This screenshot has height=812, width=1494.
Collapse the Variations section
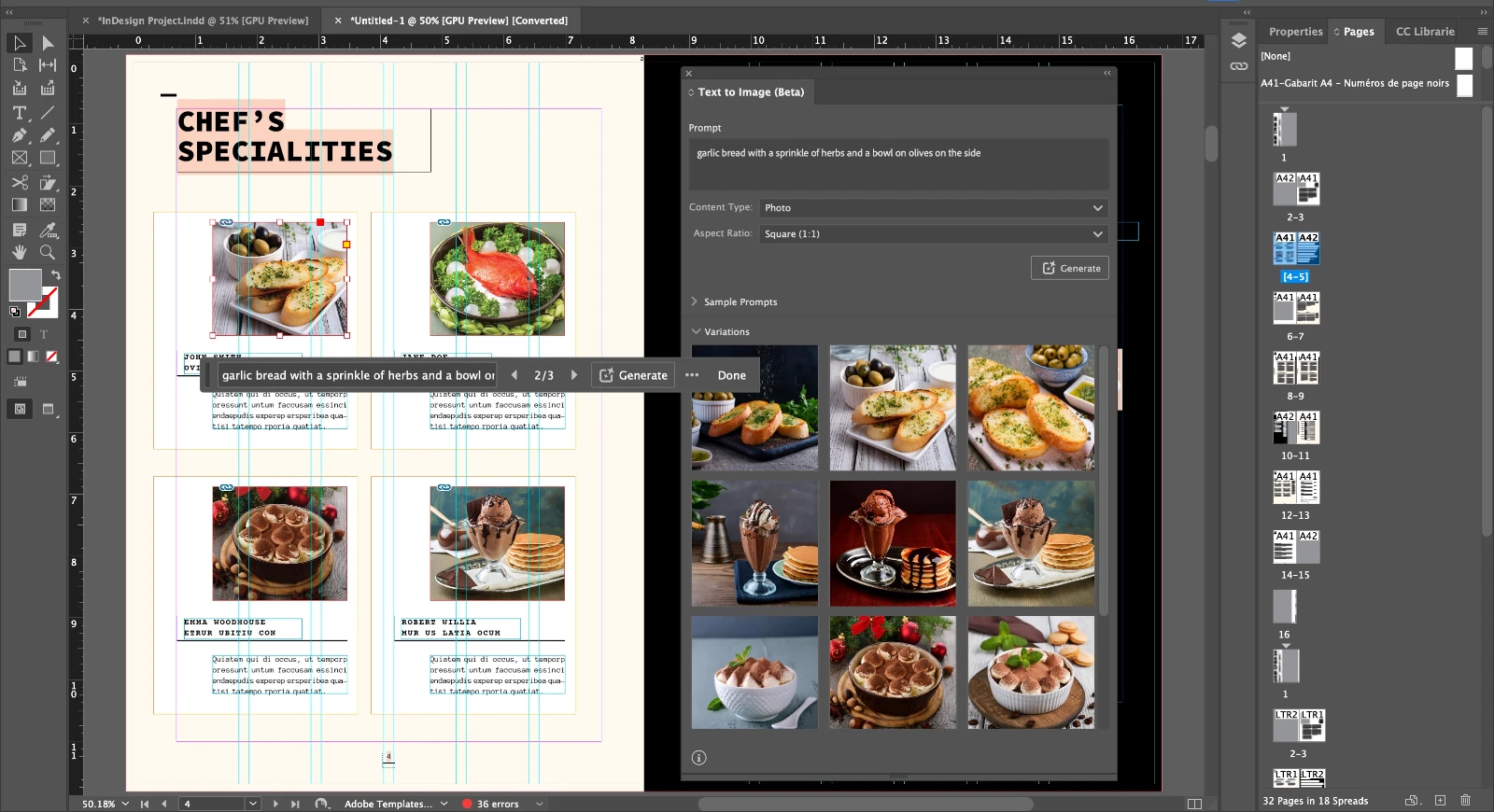point(696,331)
